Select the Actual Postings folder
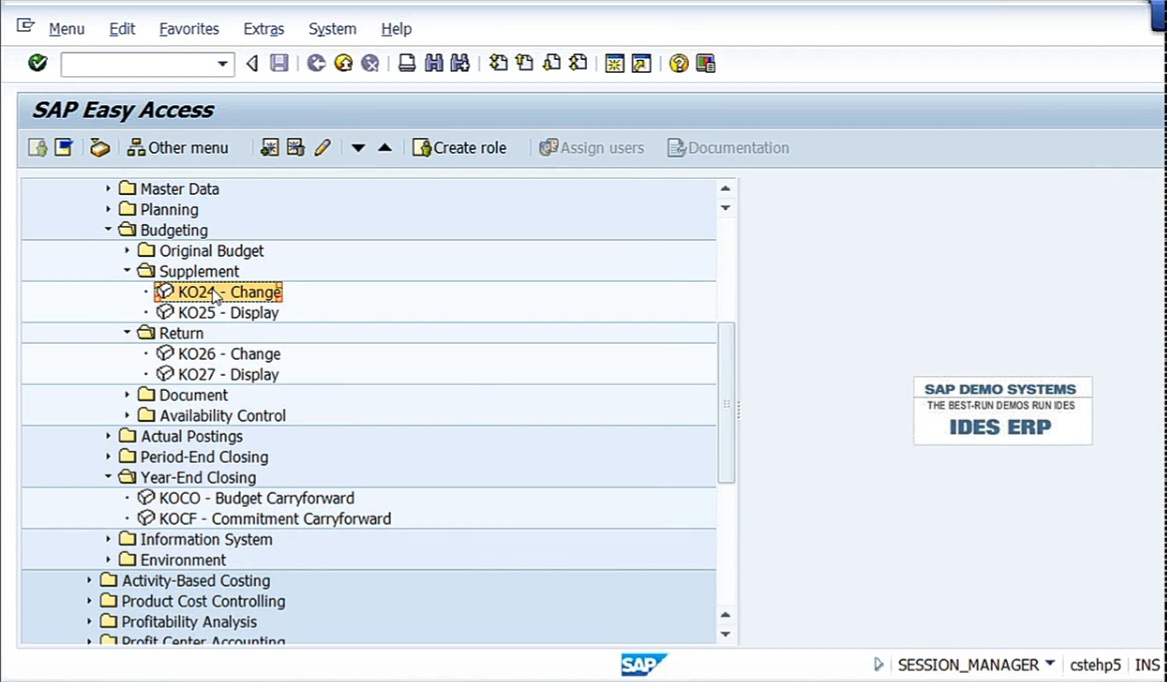 tap(181, 436)
